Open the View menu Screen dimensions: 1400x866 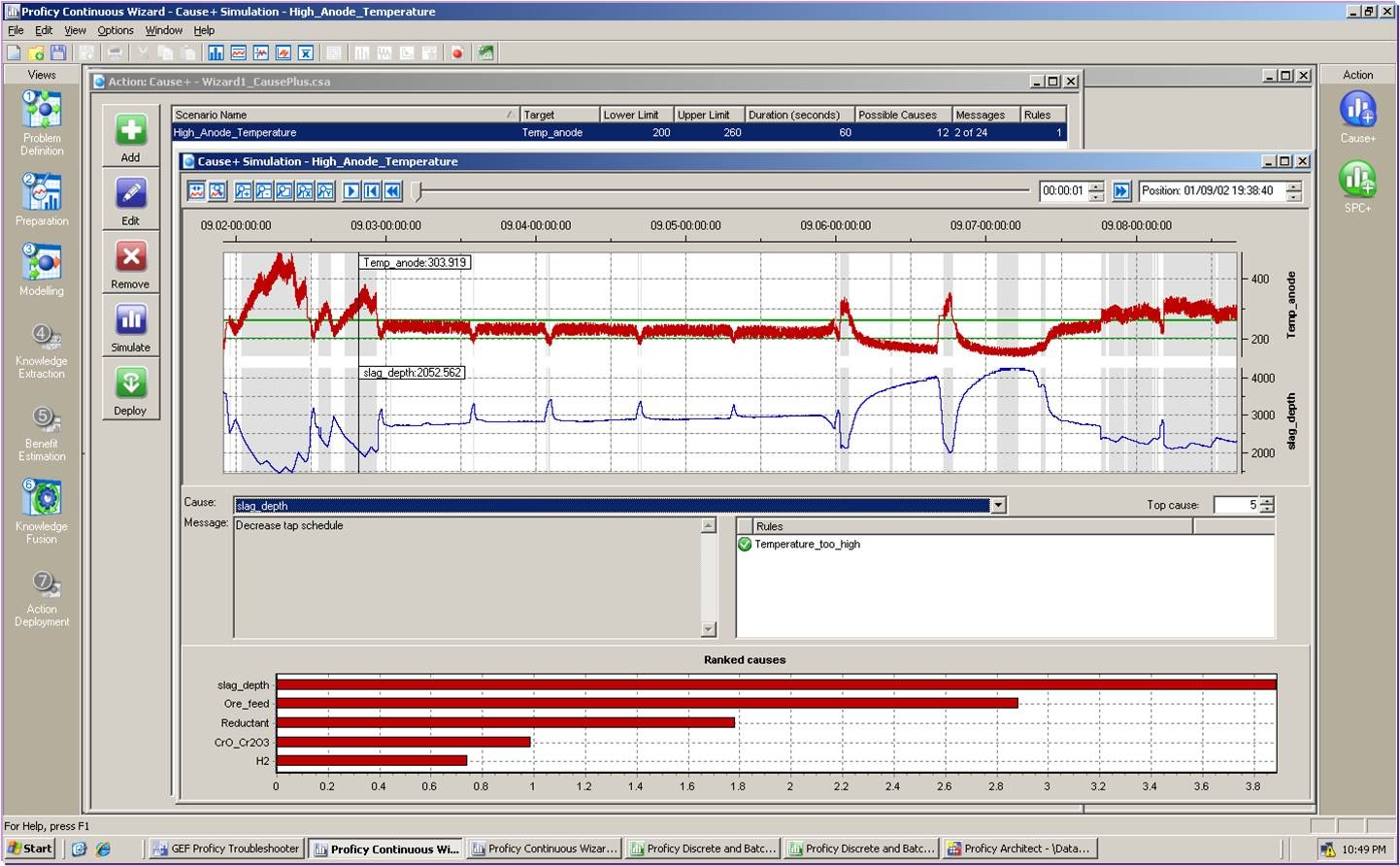coord(75,30)
